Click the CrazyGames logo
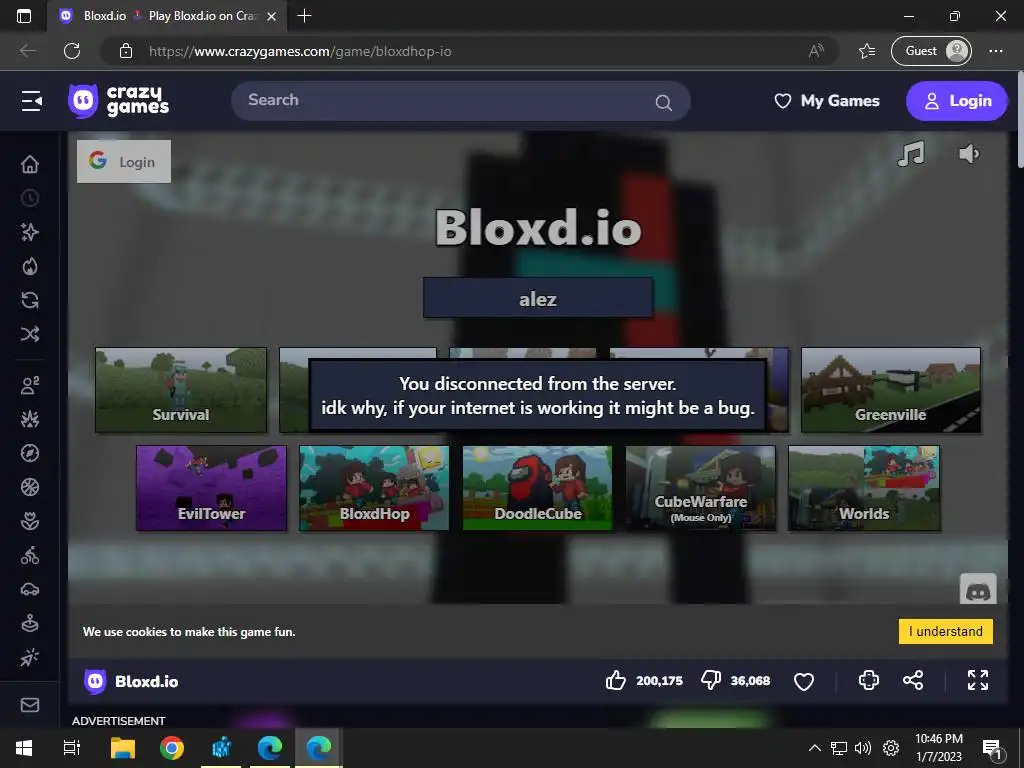1024x768 pixels. (119, 101)
